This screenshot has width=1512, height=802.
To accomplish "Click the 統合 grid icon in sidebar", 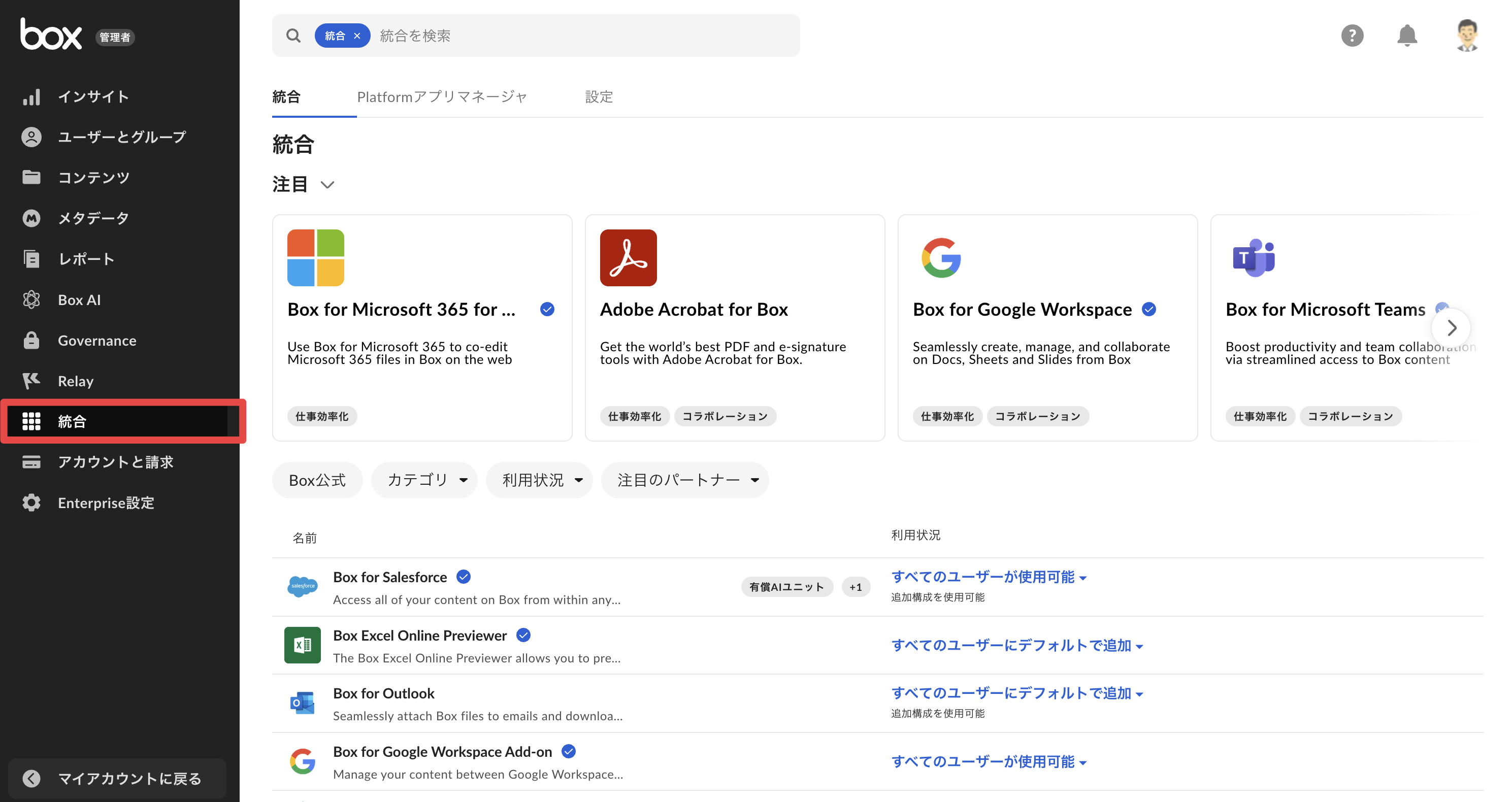I will coord(31,421).
